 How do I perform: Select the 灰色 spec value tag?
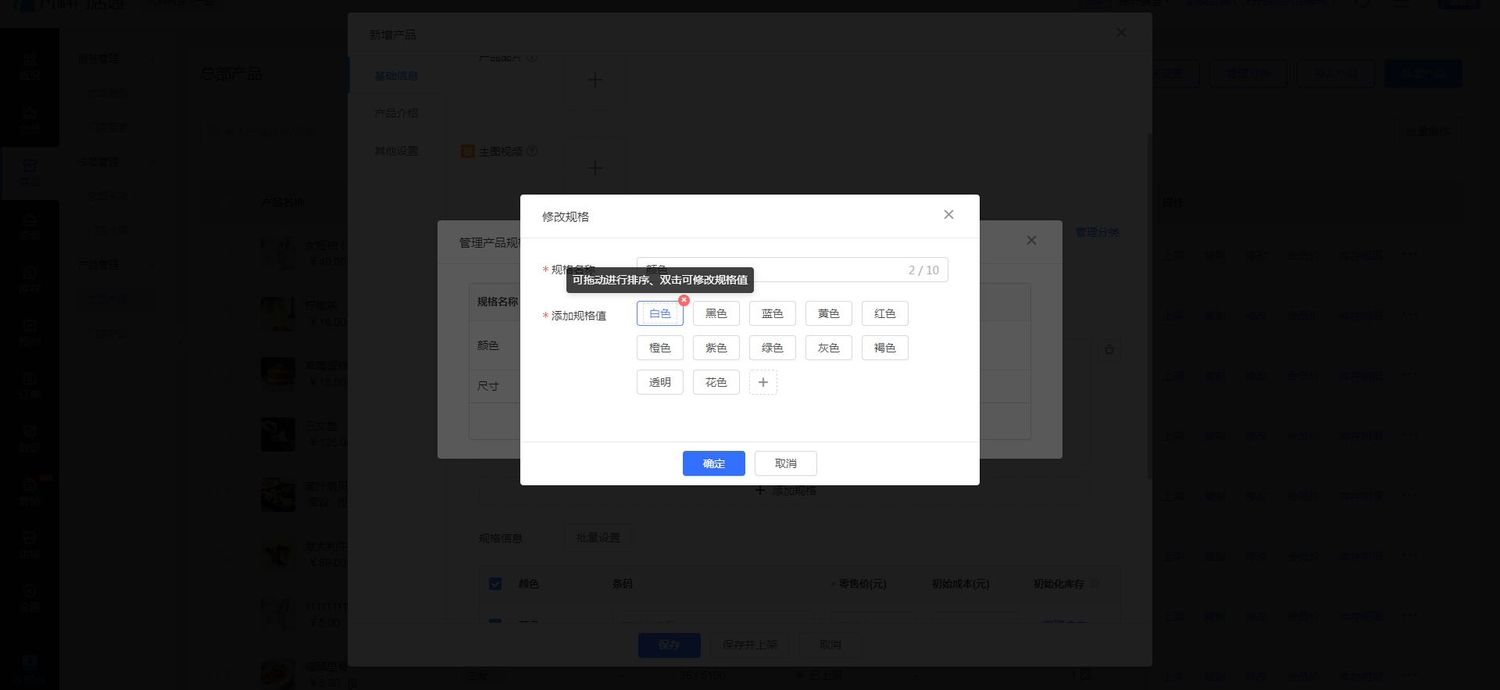click(828, 348)
